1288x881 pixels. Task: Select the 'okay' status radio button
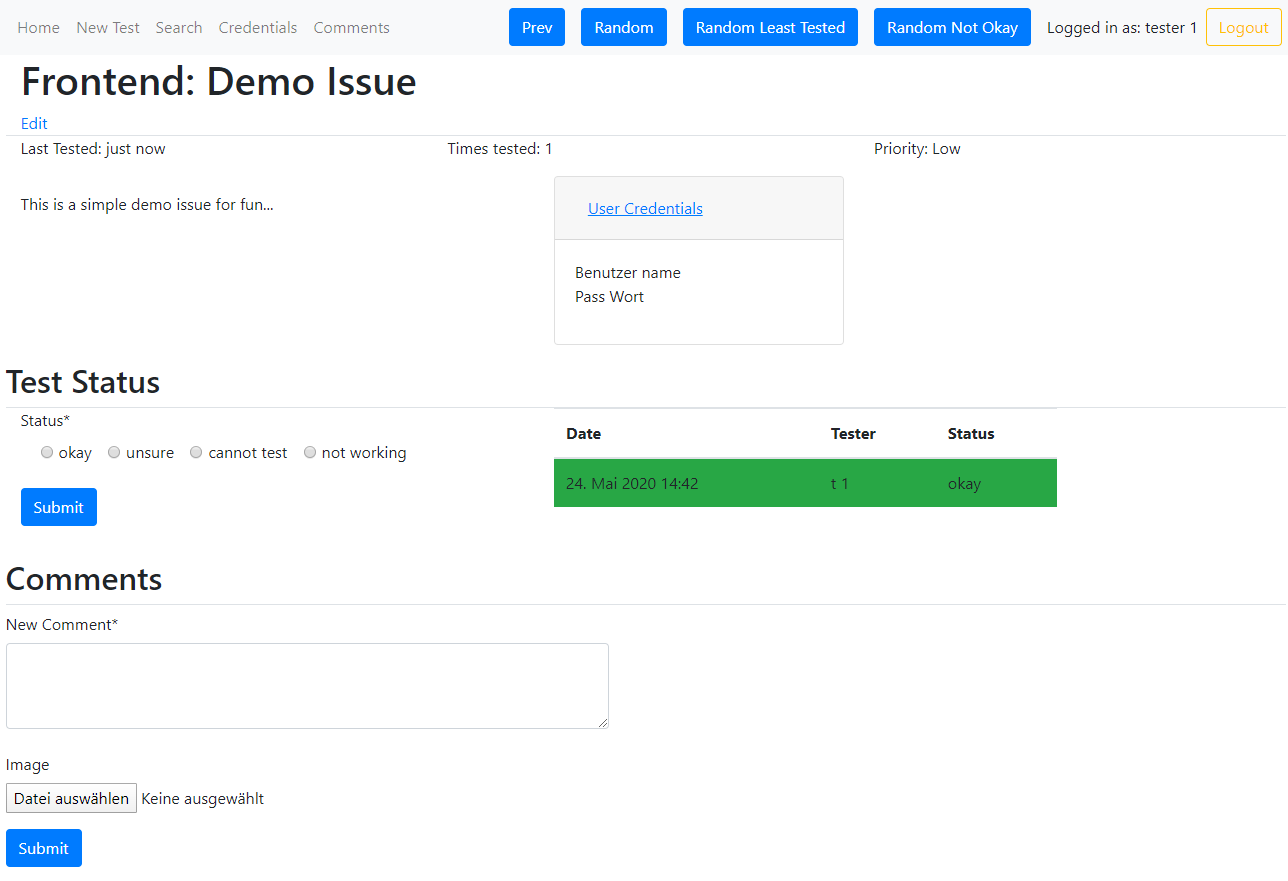47,453
